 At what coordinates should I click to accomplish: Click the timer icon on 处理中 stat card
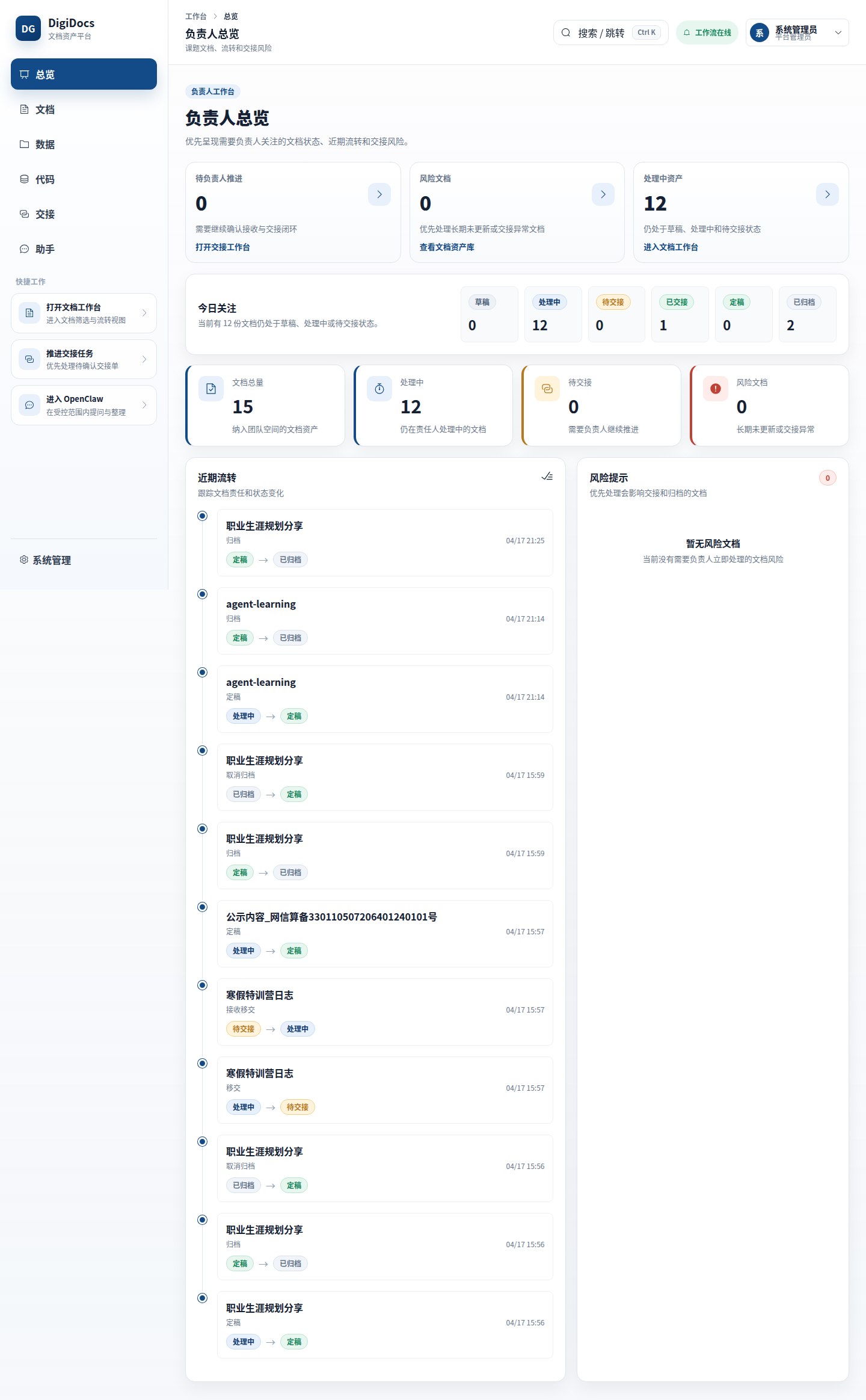coord(379,389)
